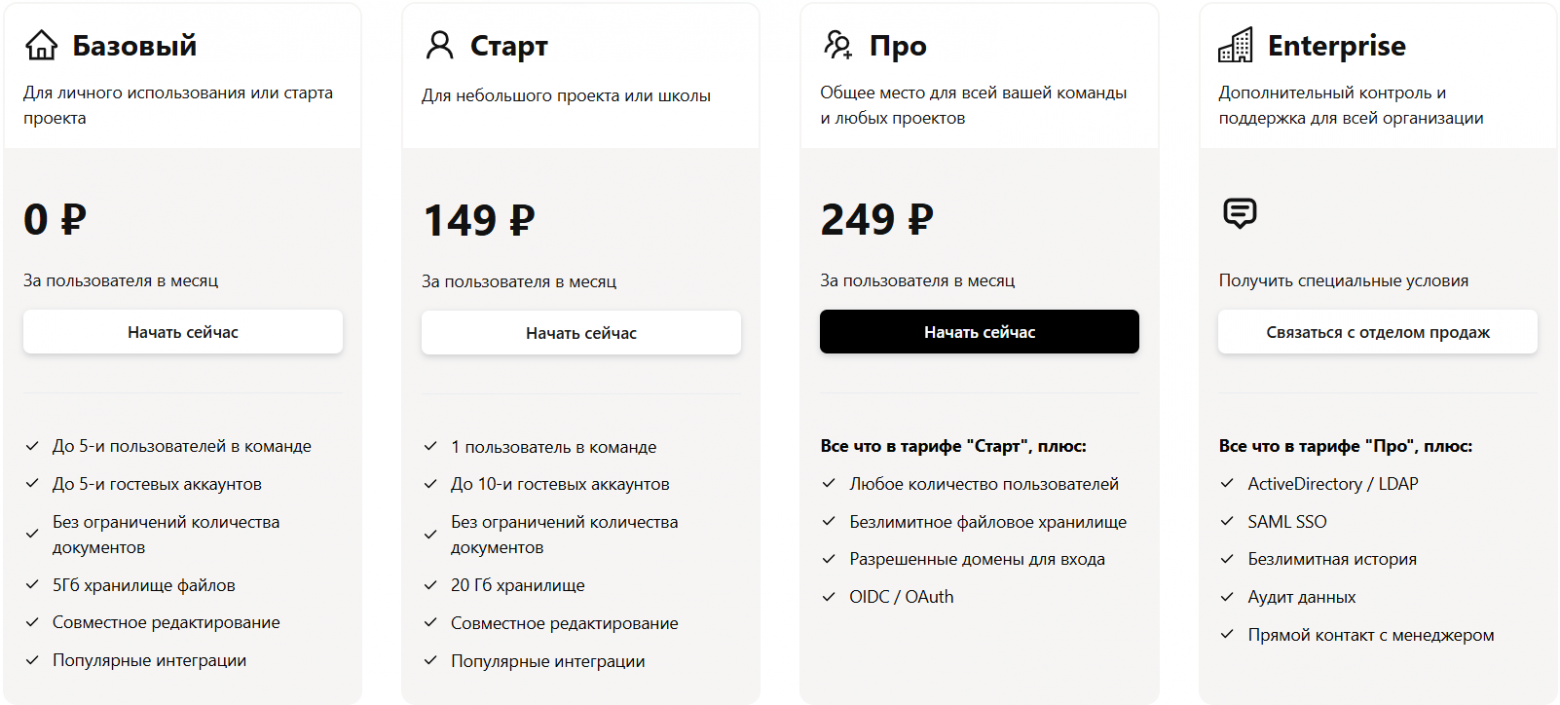Click the house icon beside Базовый

click(x=41, y=46)
